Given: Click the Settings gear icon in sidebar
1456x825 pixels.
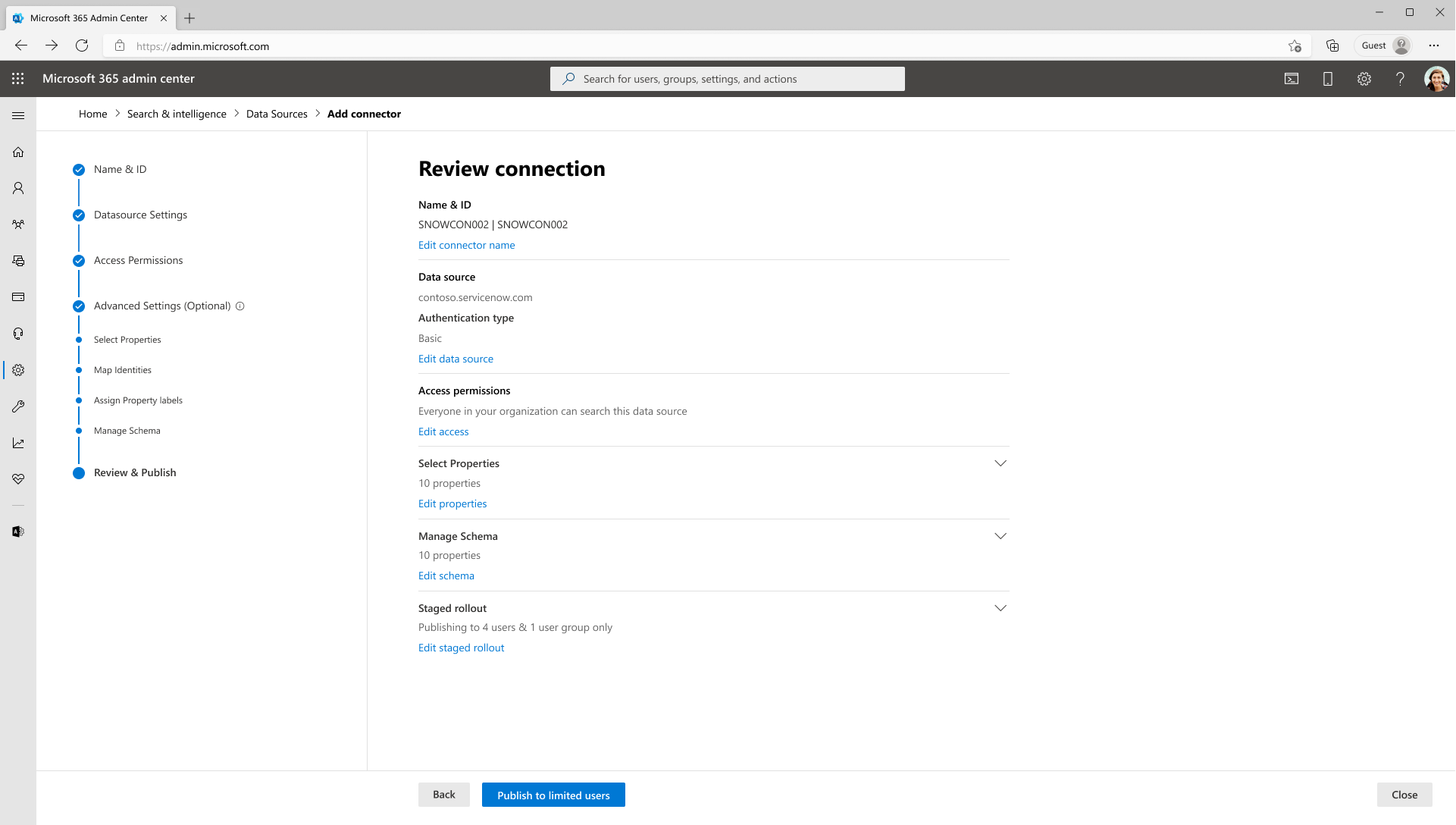Looking at the screenshot, I should (18, 369).
